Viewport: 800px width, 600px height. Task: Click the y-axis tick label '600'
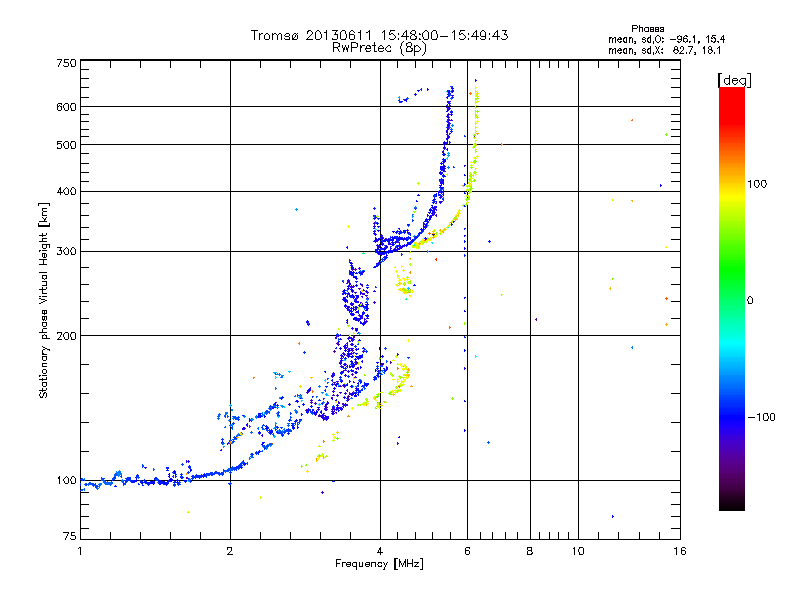tap(66, 107)
